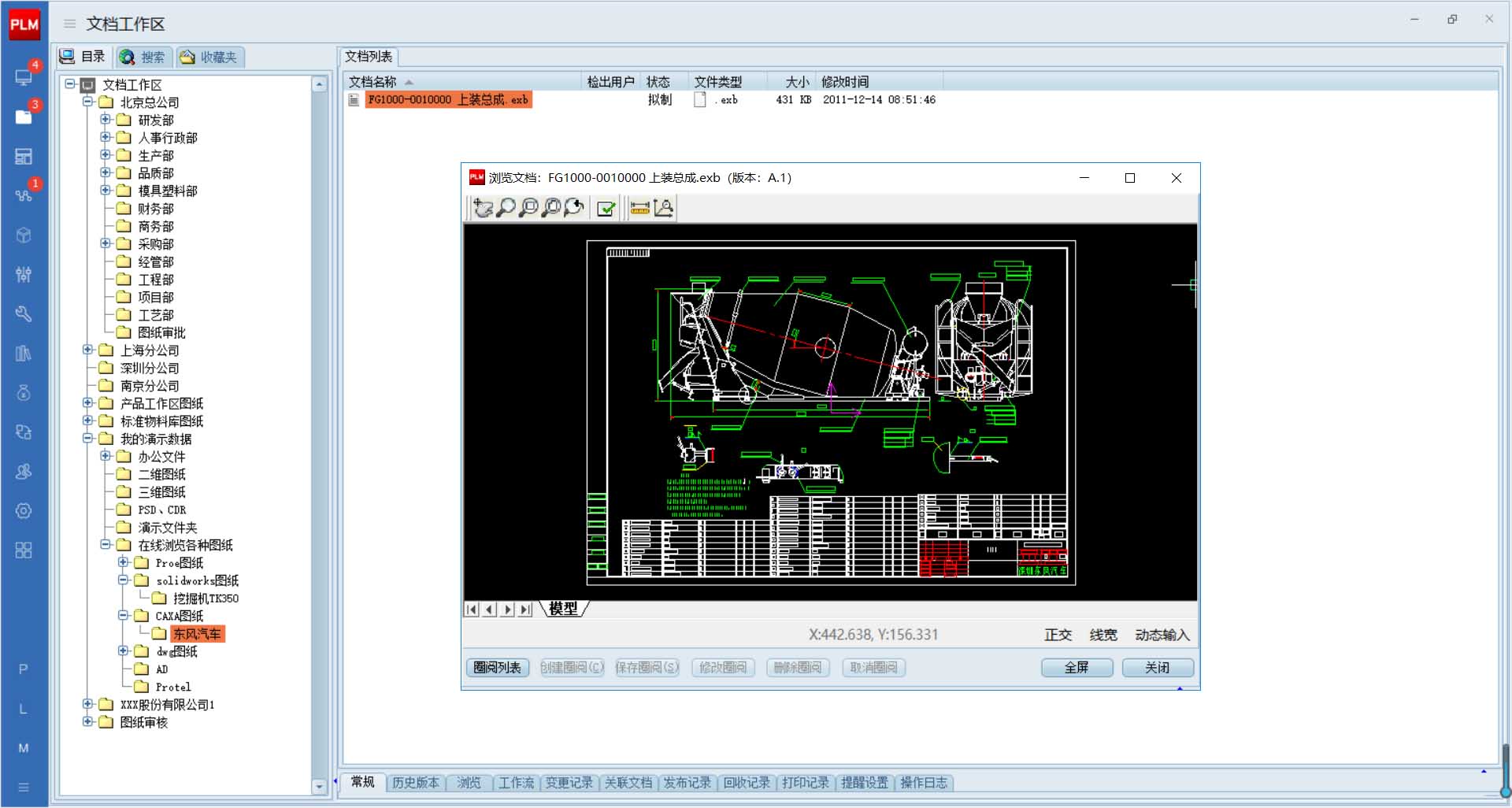Click the 圈阅列表 button
This screenshot has width=1512, height=808.
click(497, 668)
